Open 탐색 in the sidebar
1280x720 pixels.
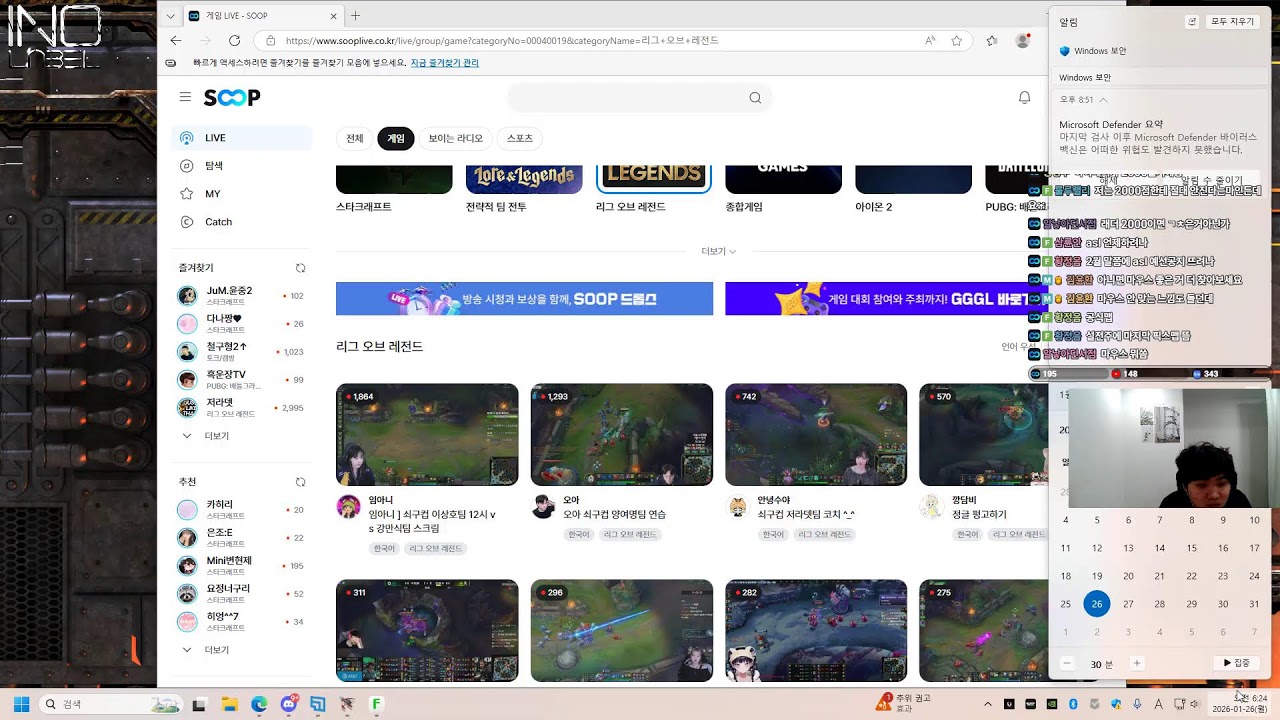[242, 166]
